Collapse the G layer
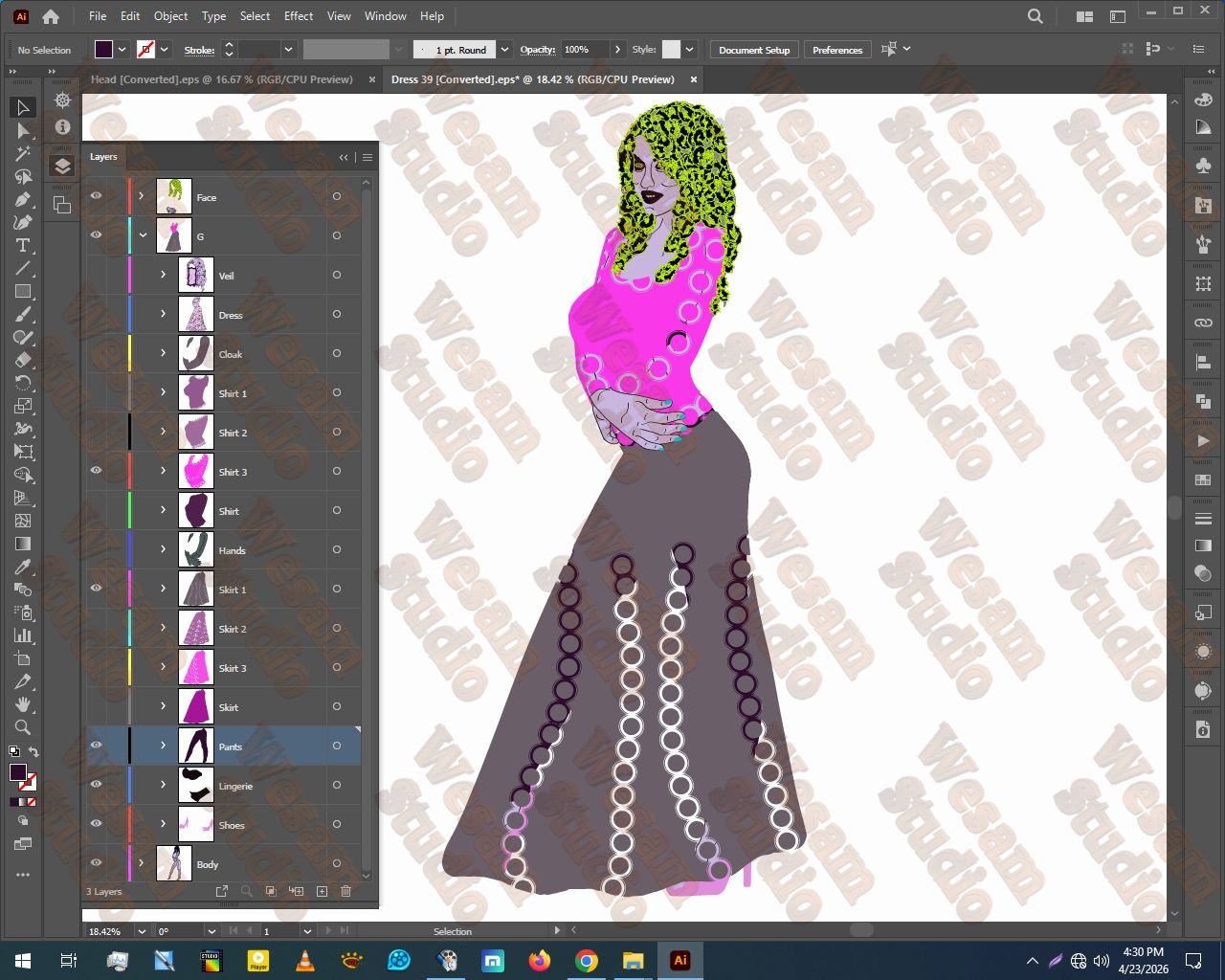This screenshot has width=1225, height=980. 143,235
